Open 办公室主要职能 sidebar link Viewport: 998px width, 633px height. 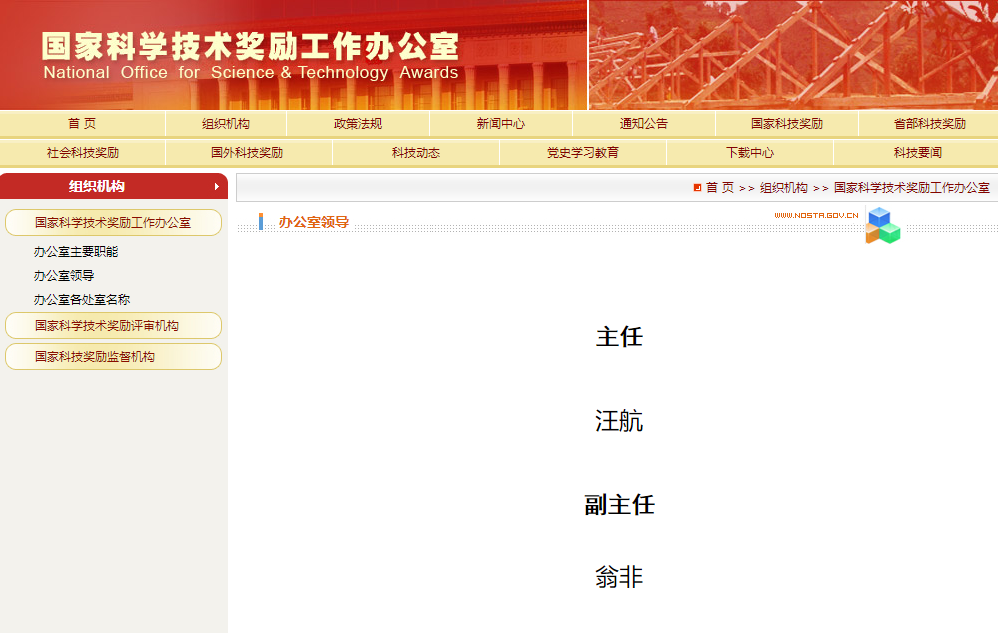click(x=76, y=252)
